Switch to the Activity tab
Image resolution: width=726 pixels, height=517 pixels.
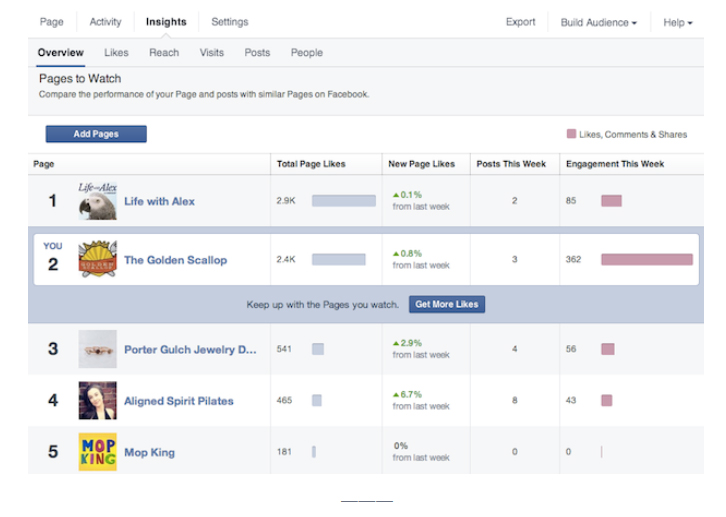105,22
